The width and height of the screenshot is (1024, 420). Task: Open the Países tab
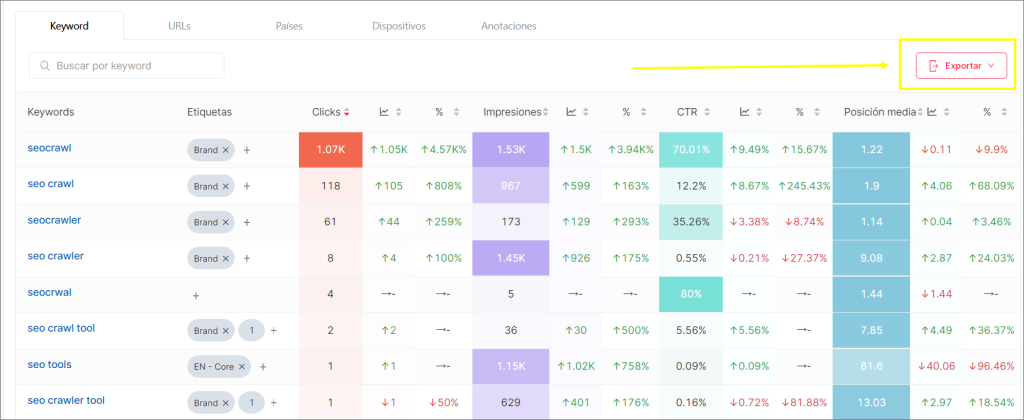(288, 26)
